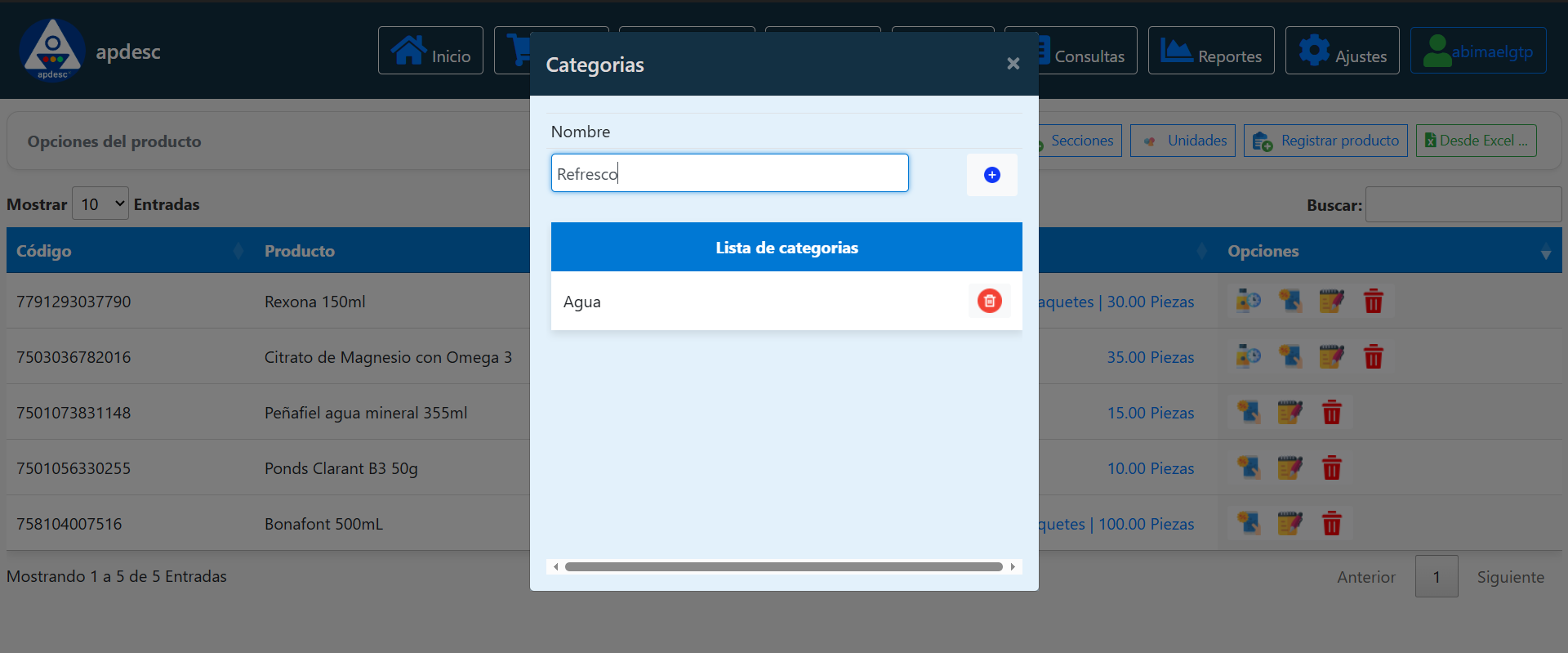The image size is (1568, 653).
Task: Open the Desde Excel import button
Action: pyautogui.click(x=1476, y=141)
